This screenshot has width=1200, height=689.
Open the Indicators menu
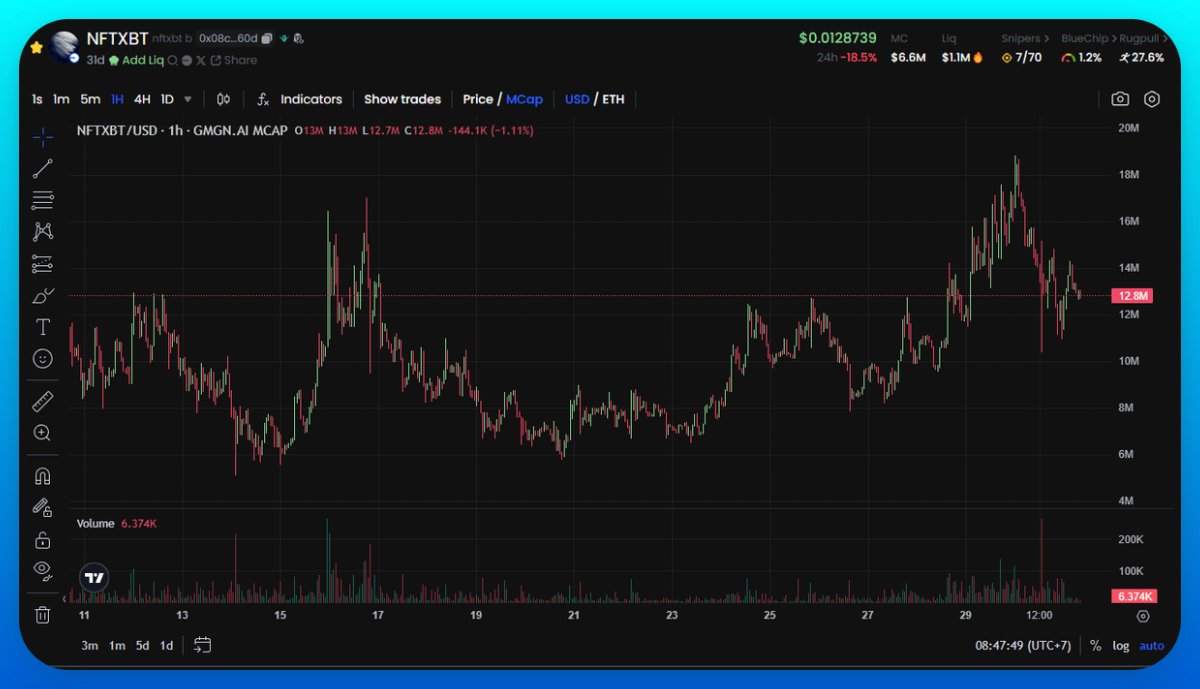pyautogui.click(x=311, y=99)
